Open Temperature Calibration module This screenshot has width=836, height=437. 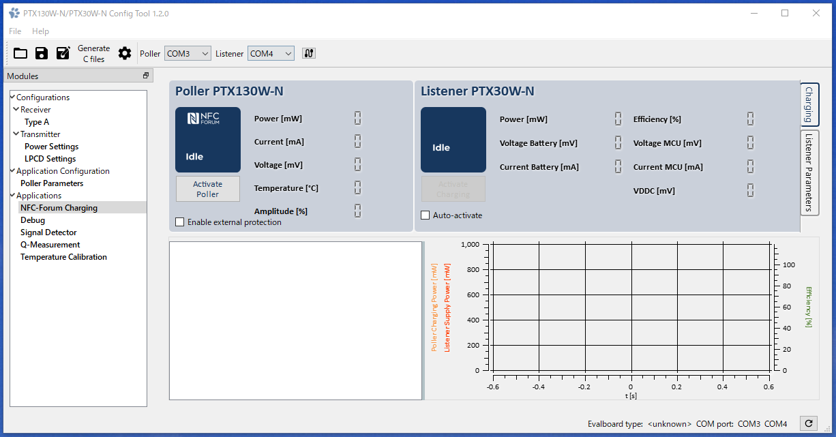63,256
